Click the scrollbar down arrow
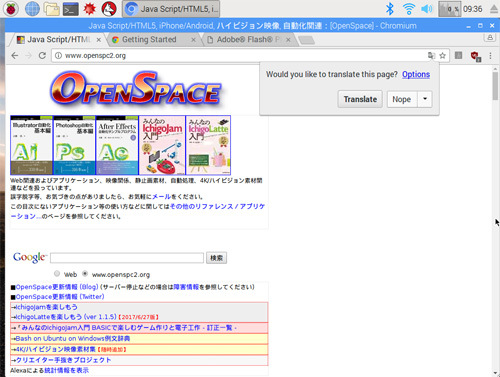500x377 pixels. pos(495,373)
